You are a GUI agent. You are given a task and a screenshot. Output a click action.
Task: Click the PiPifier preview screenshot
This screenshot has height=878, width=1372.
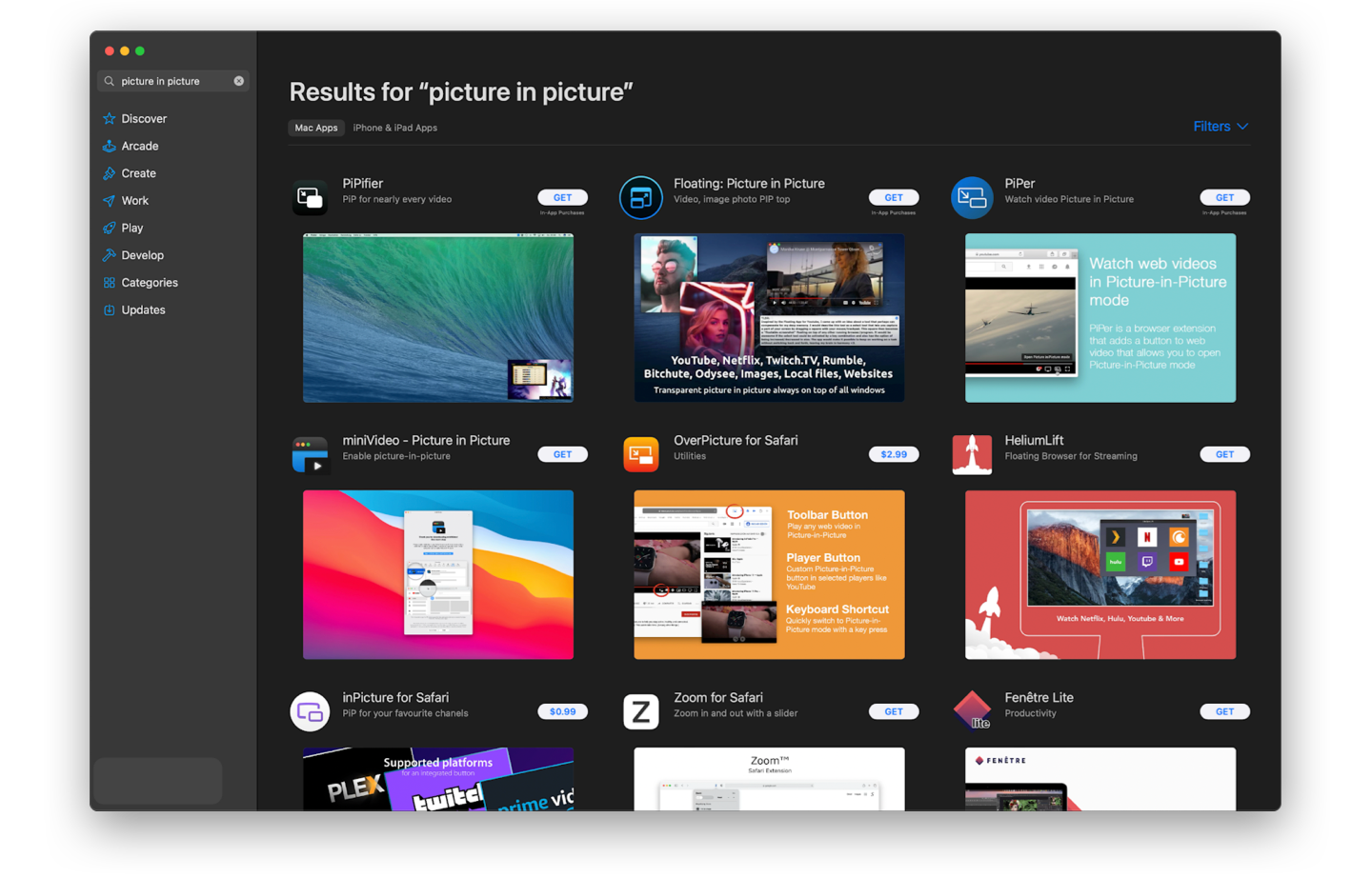point(437,318)
